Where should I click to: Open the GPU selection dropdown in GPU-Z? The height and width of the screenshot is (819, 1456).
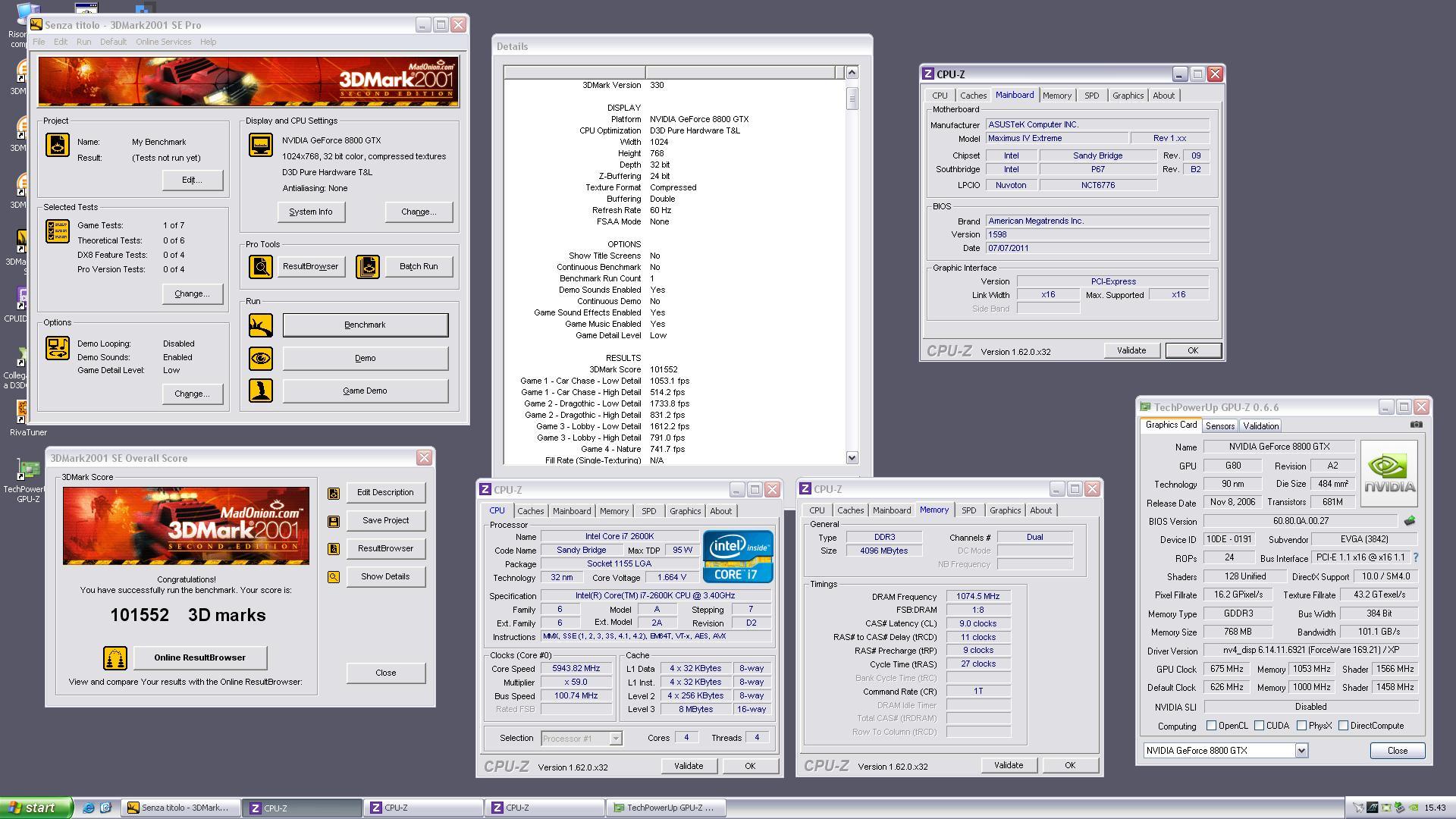pos(1301,751)
